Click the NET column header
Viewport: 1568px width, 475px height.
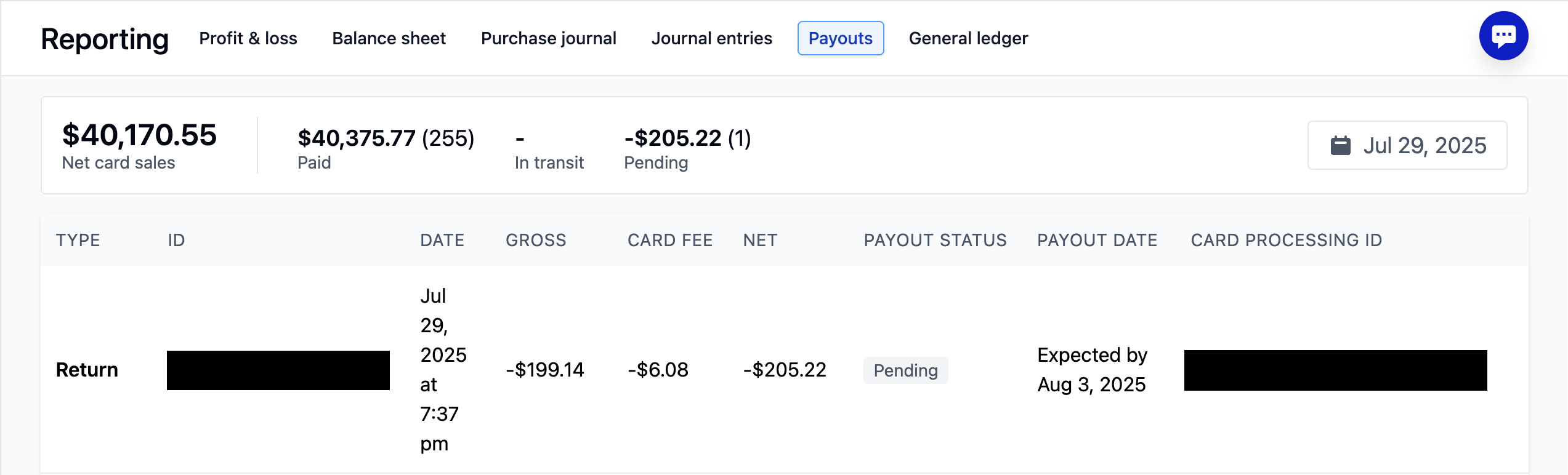click(760, 240)
